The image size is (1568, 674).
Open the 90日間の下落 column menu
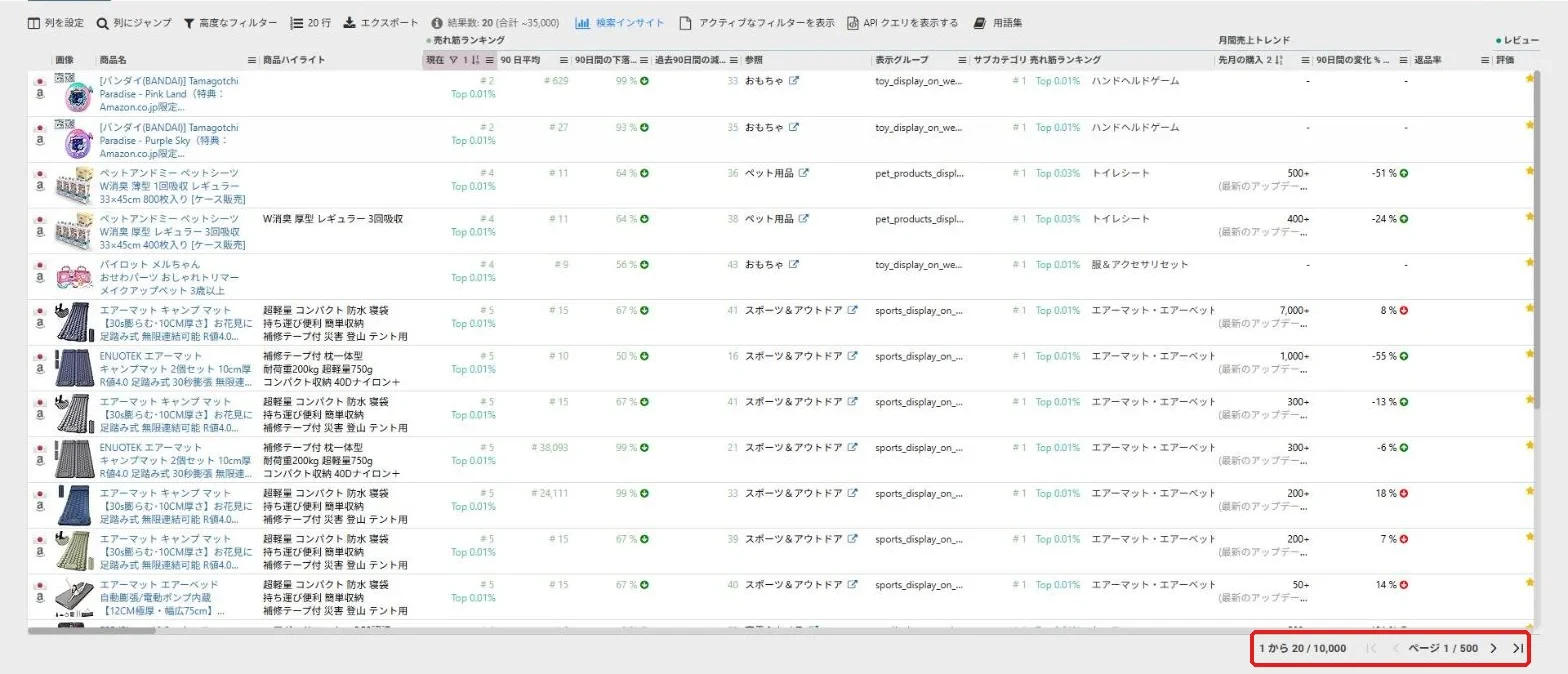coord(643,60)
